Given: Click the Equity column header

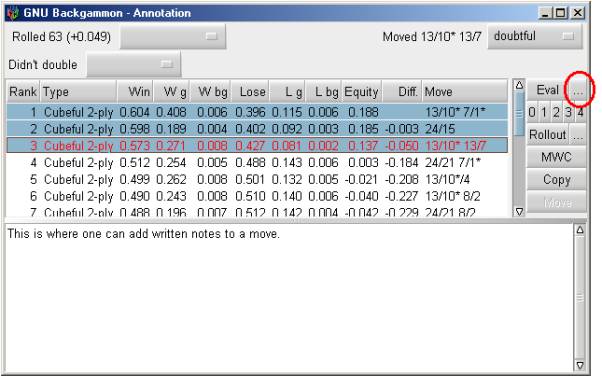Looking at the screenshot, I should point(362,92).
